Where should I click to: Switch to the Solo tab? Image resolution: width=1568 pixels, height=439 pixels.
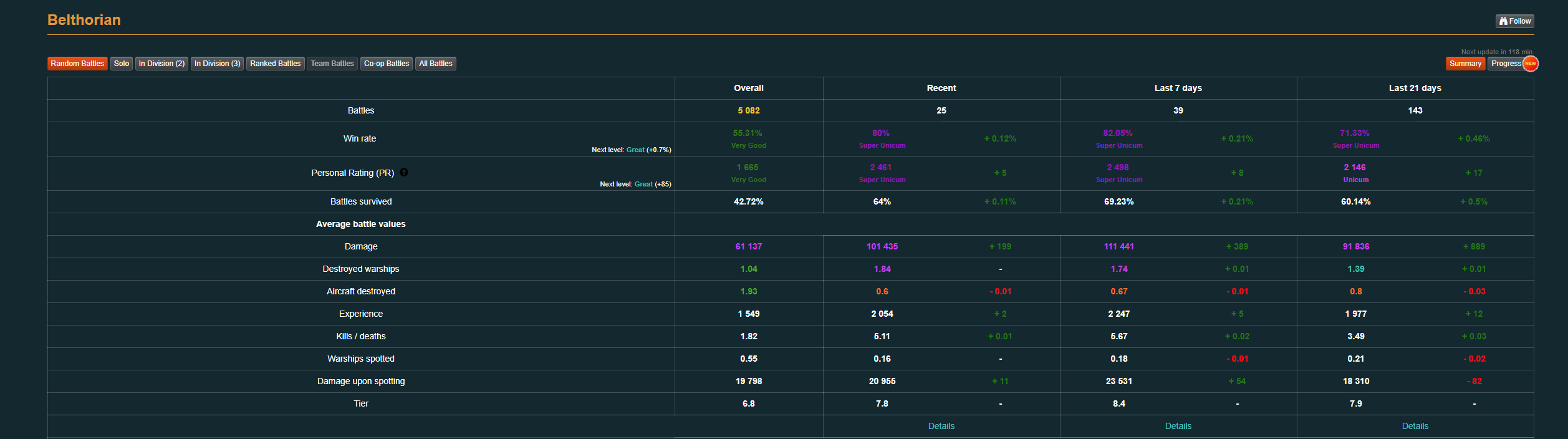click(x=122, y=64)
